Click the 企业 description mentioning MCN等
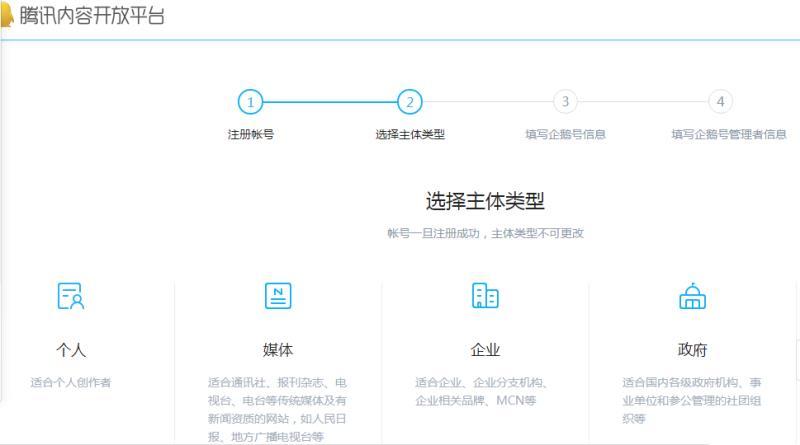Viewport: 800px width, 445px height. 482,391
